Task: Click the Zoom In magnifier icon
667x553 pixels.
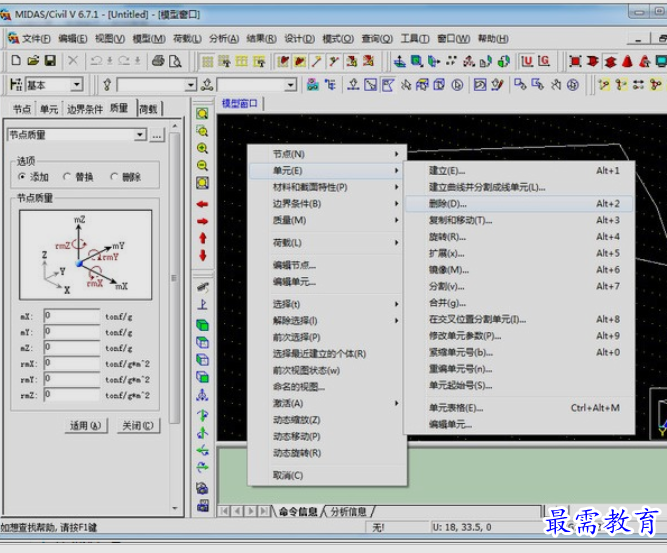Action: point(202,148)
